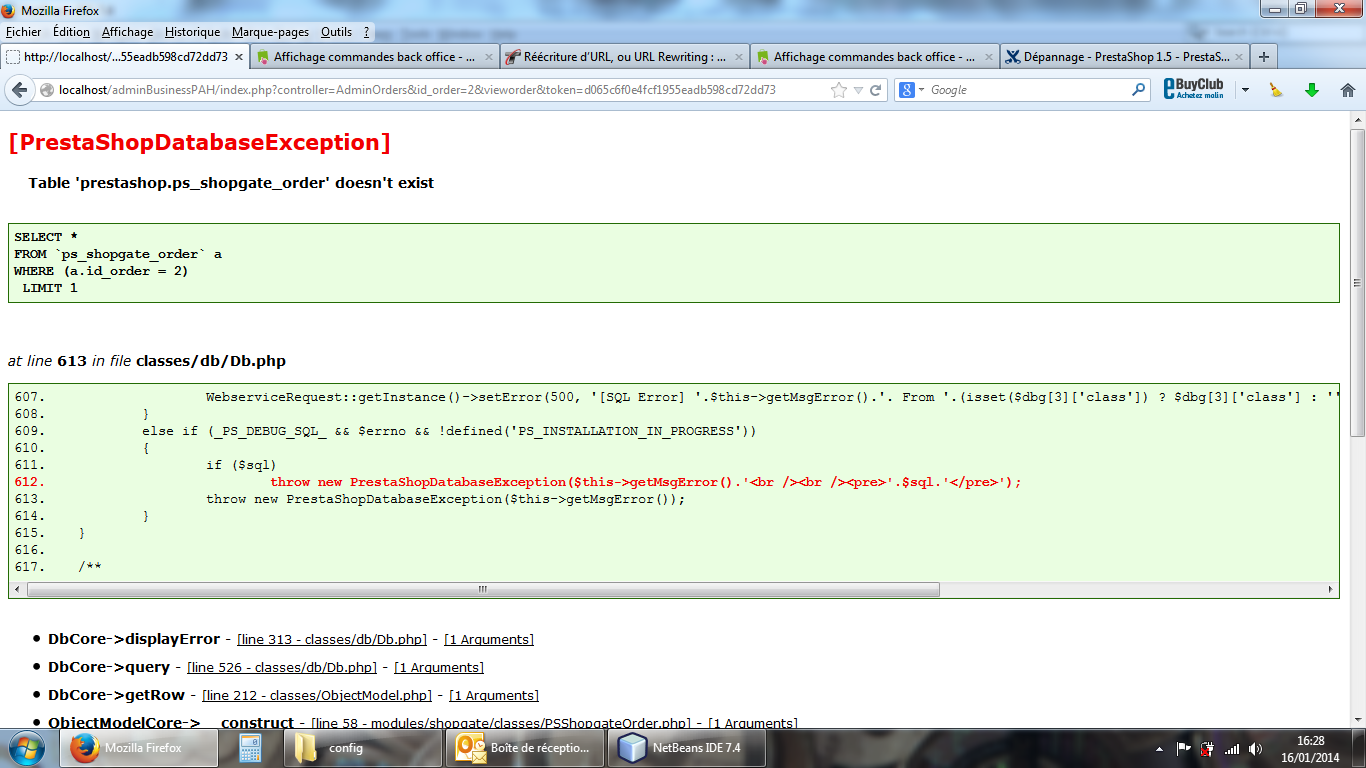Click the network signal tray icon
This screenshot has height=768, width=1366.
1232,748
